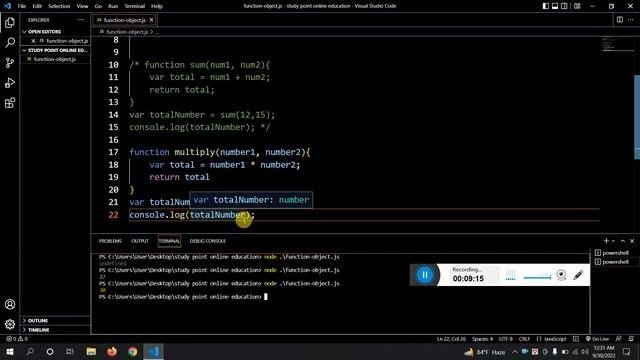The width and height of the screenshot is (640, 360).
Task: Open the Extensions view
Action: (10, 102)
